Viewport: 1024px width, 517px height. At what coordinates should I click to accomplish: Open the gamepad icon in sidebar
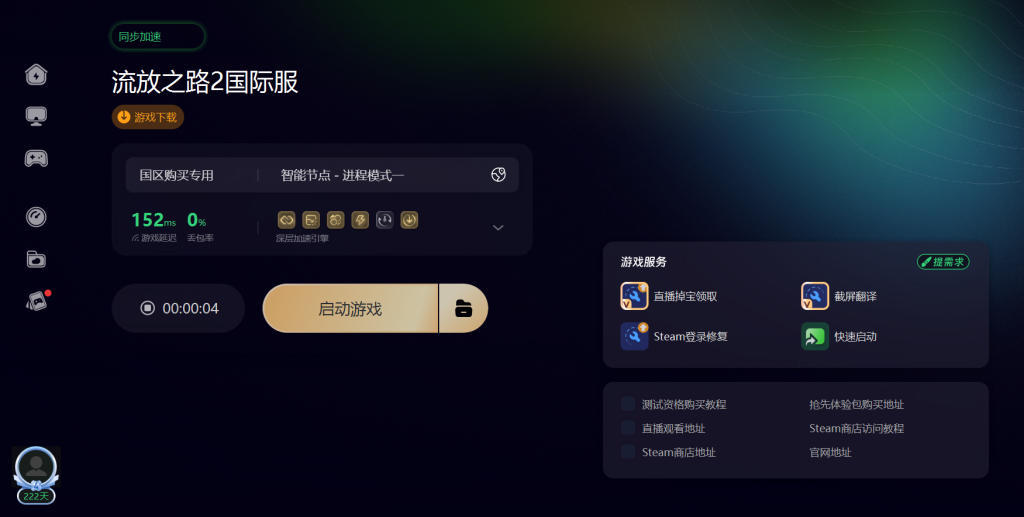click(36, 158)
